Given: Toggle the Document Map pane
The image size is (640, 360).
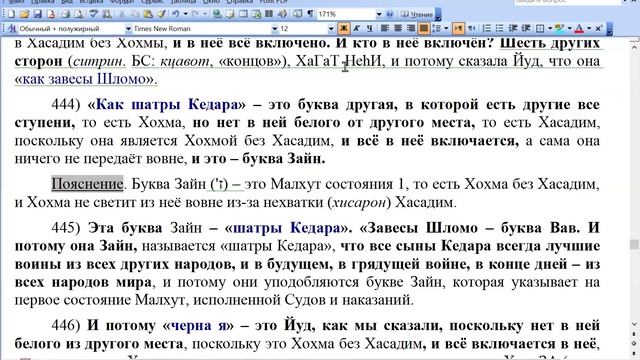Looking at the screenshot, I should pyautogui.click(x=297, y=14).
